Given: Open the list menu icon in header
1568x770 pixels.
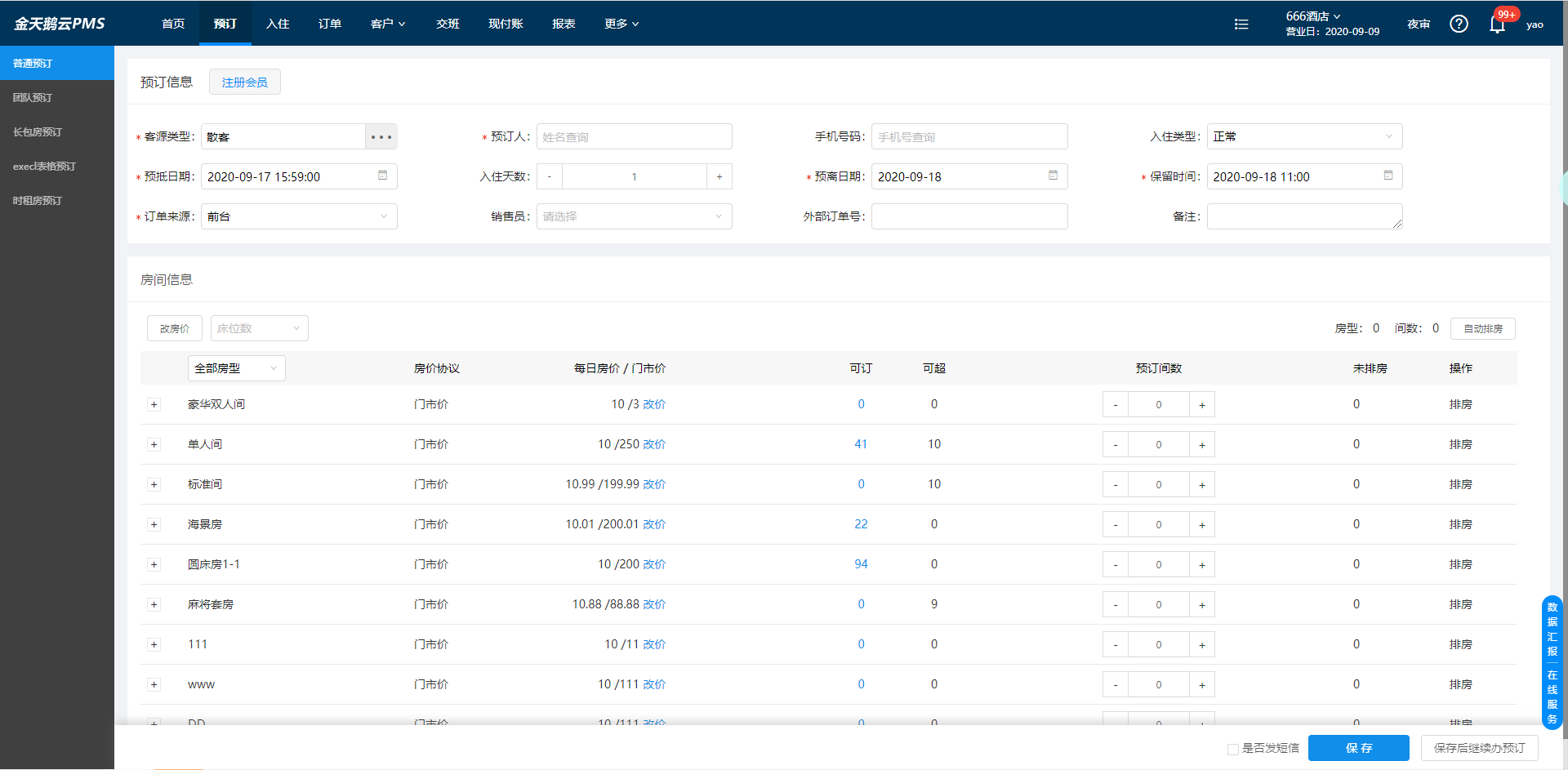Looking at the screenshot, I should point(1241,24).
